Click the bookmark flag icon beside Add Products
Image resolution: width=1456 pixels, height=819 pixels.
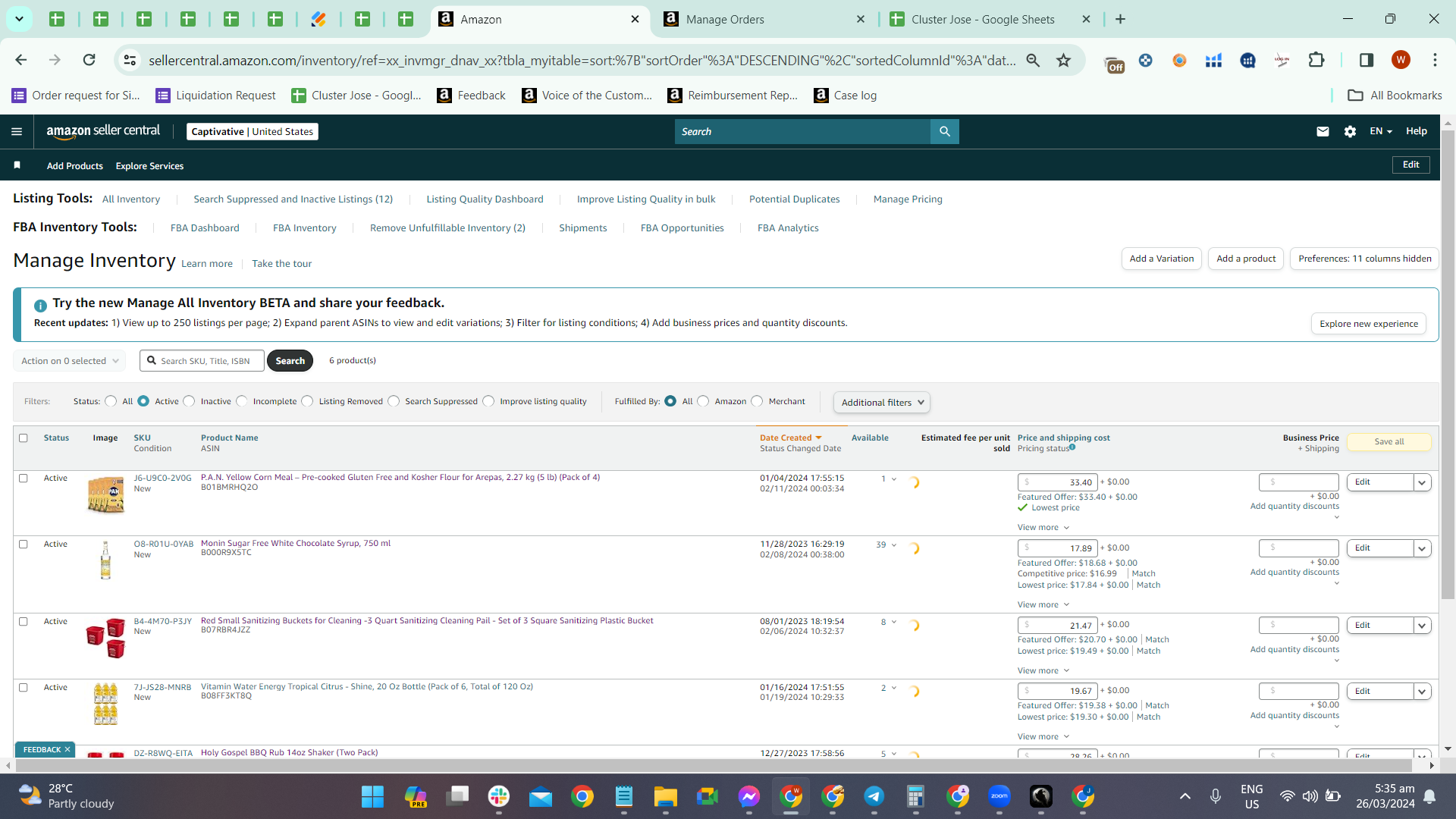coord(17,165)
